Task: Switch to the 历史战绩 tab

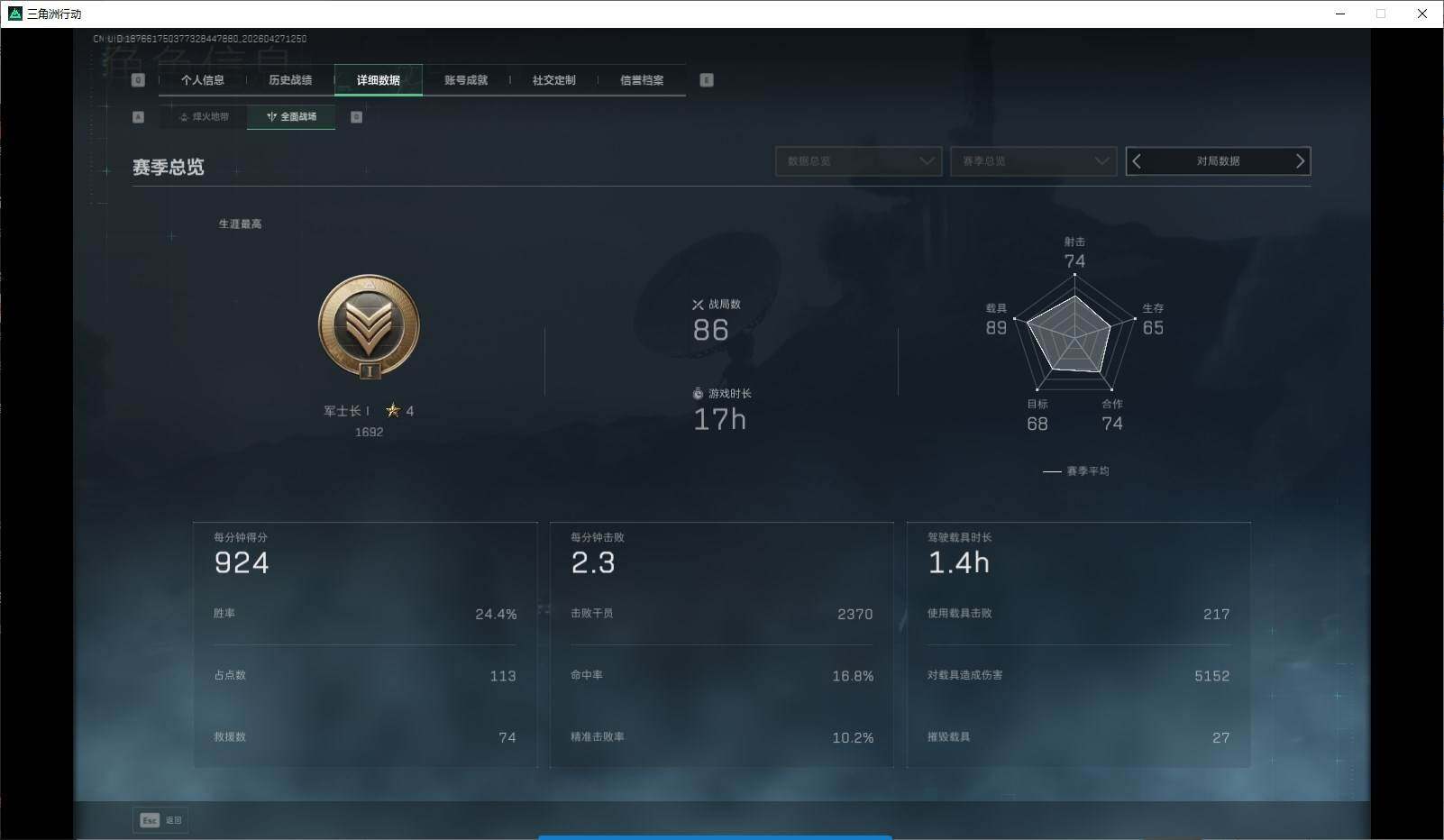Action: tap(290, 80)
